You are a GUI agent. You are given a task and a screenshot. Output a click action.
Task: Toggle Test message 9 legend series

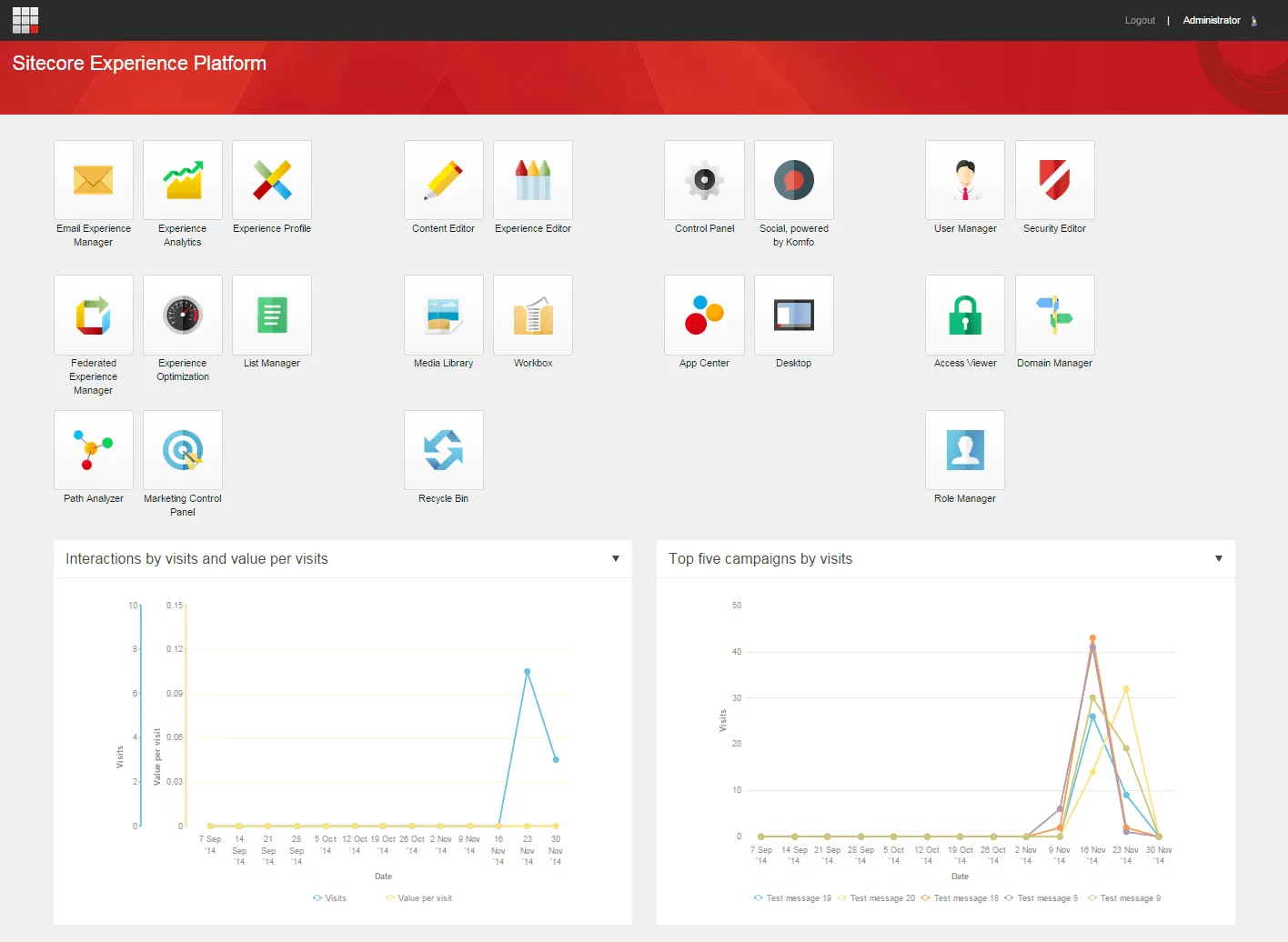pyautogui.click(x=1124, y=898)
